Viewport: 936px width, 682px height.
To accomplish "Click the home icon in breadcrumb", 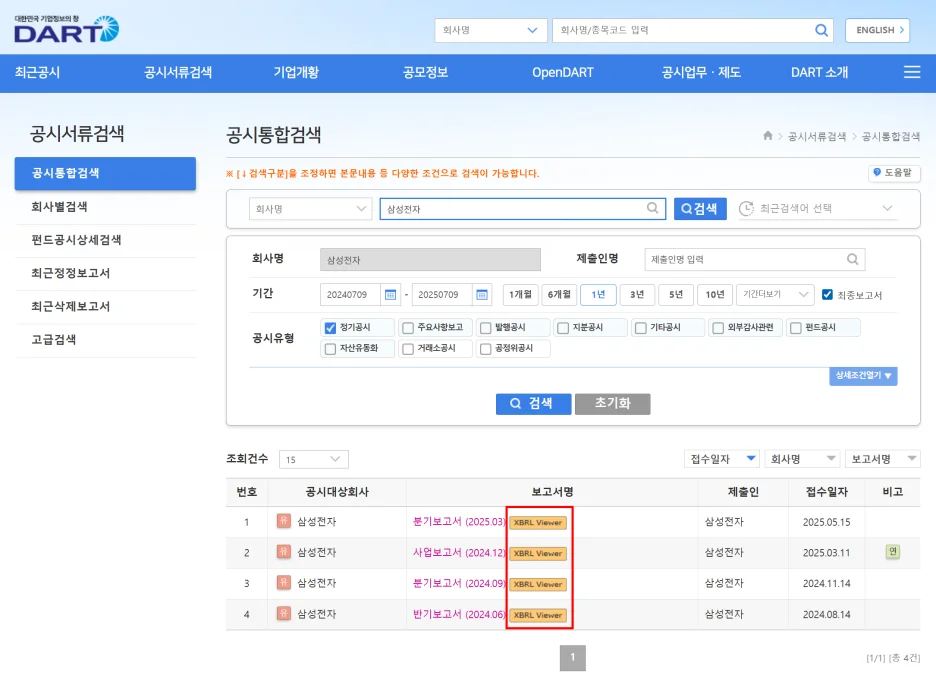I will click(767, 136).
